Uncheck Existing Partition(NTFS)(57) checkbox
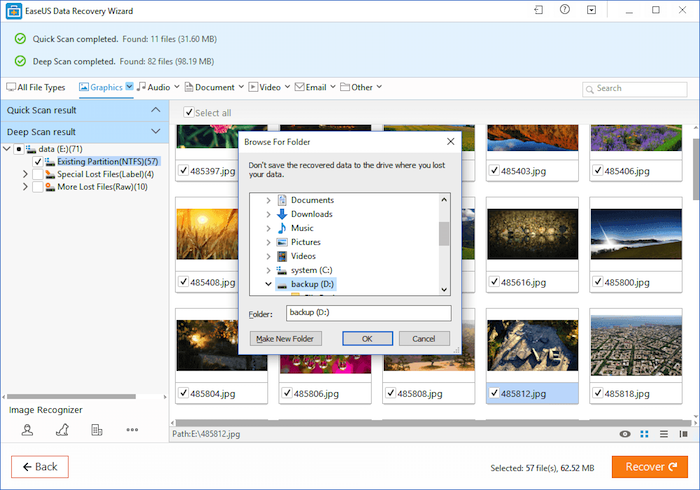The height and width of the screenshot is (490, 700). coord(38,162)
